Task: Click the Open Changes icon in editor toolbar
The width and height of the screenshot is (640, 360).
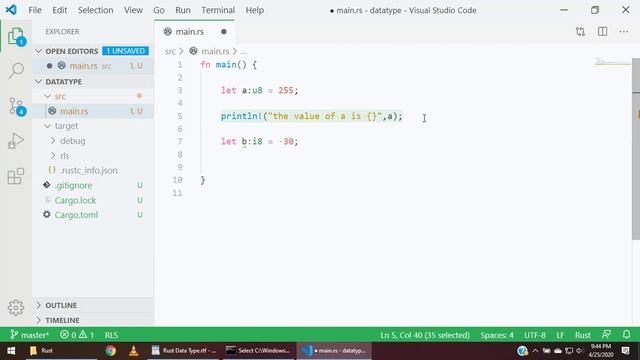Action: pos(580,31)
